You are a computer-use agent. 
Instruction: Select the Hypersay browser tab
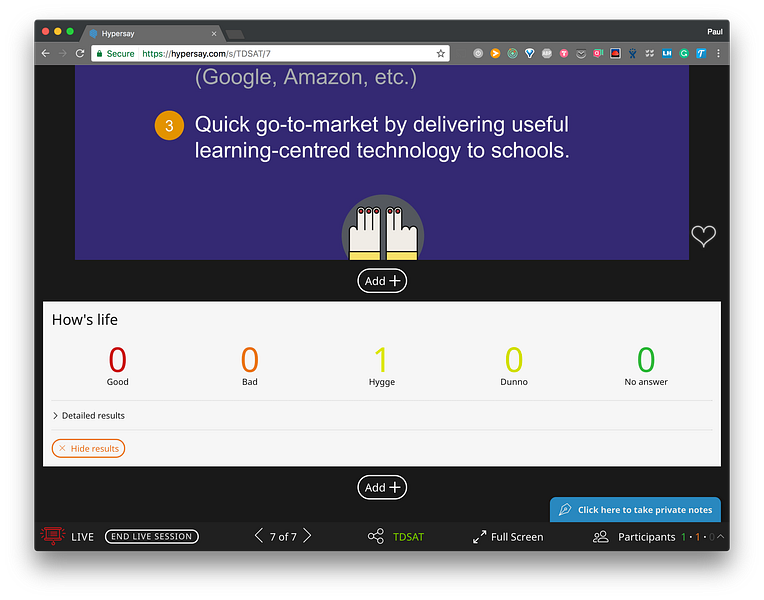151,33
